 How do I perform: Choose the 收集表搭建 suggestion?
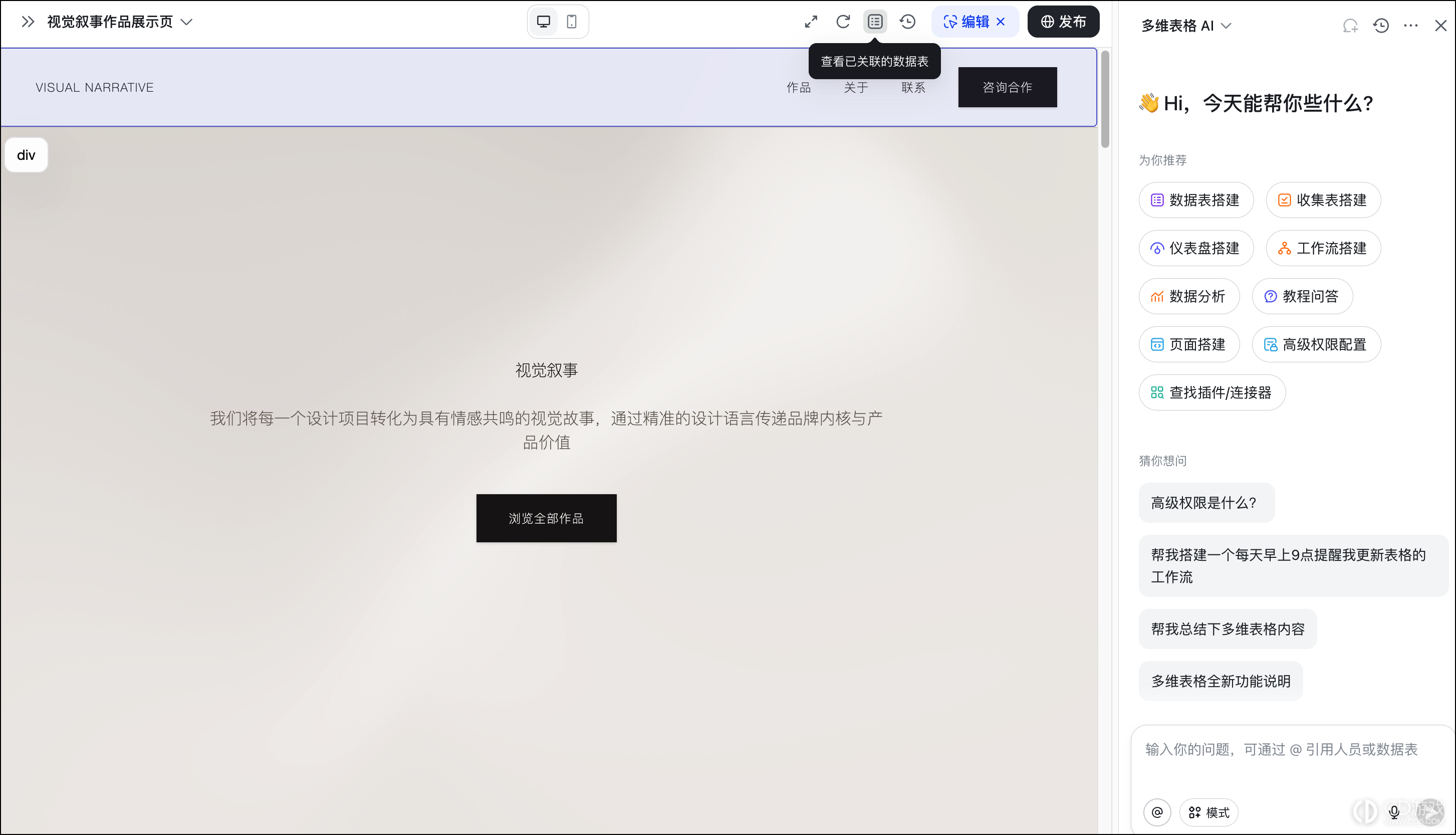[1323, 200]
